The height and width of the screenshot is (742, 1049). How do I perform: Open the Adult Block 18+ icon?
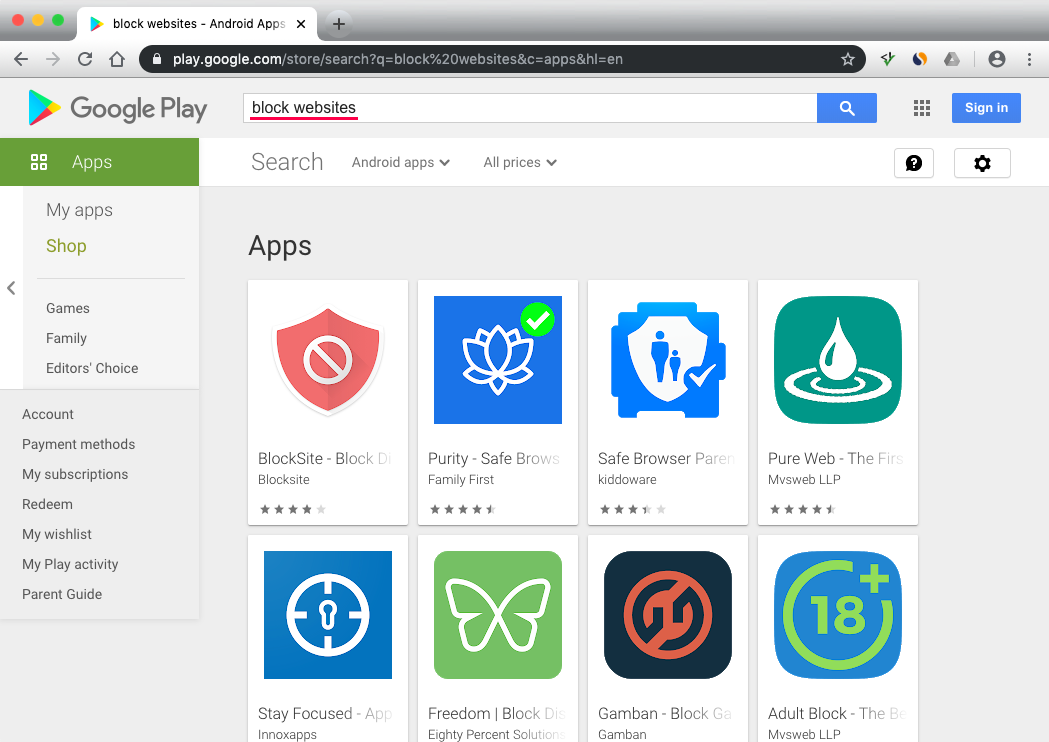(x=838, y=615)
